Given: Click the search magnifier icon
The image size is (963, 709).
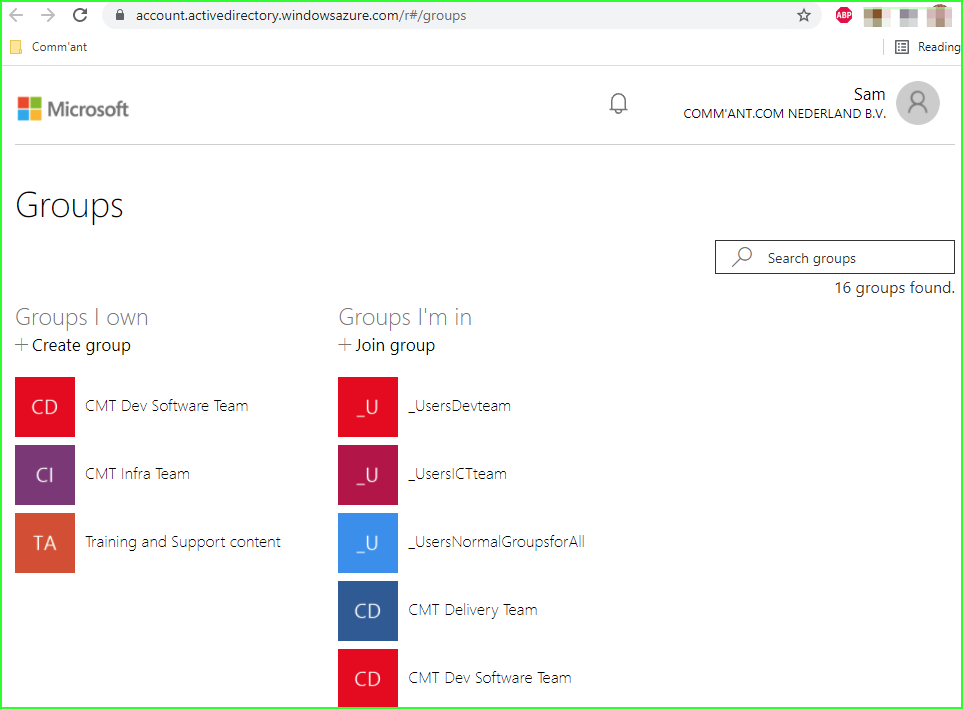Looking at the screenshot, I should tap(742, 257).
